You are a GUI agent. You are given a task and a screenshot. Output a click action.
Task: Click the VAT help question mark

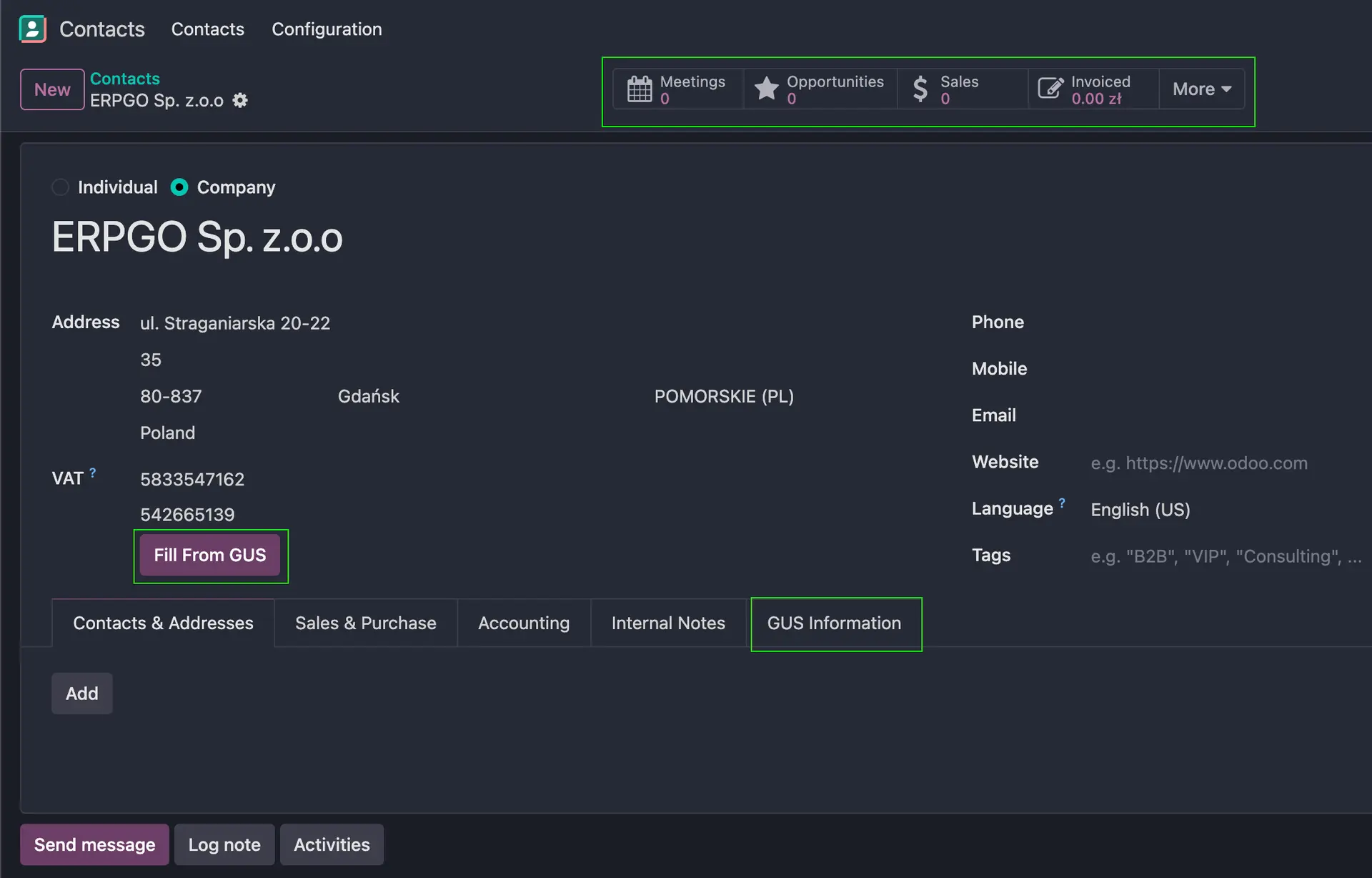(x=93, y=473)
